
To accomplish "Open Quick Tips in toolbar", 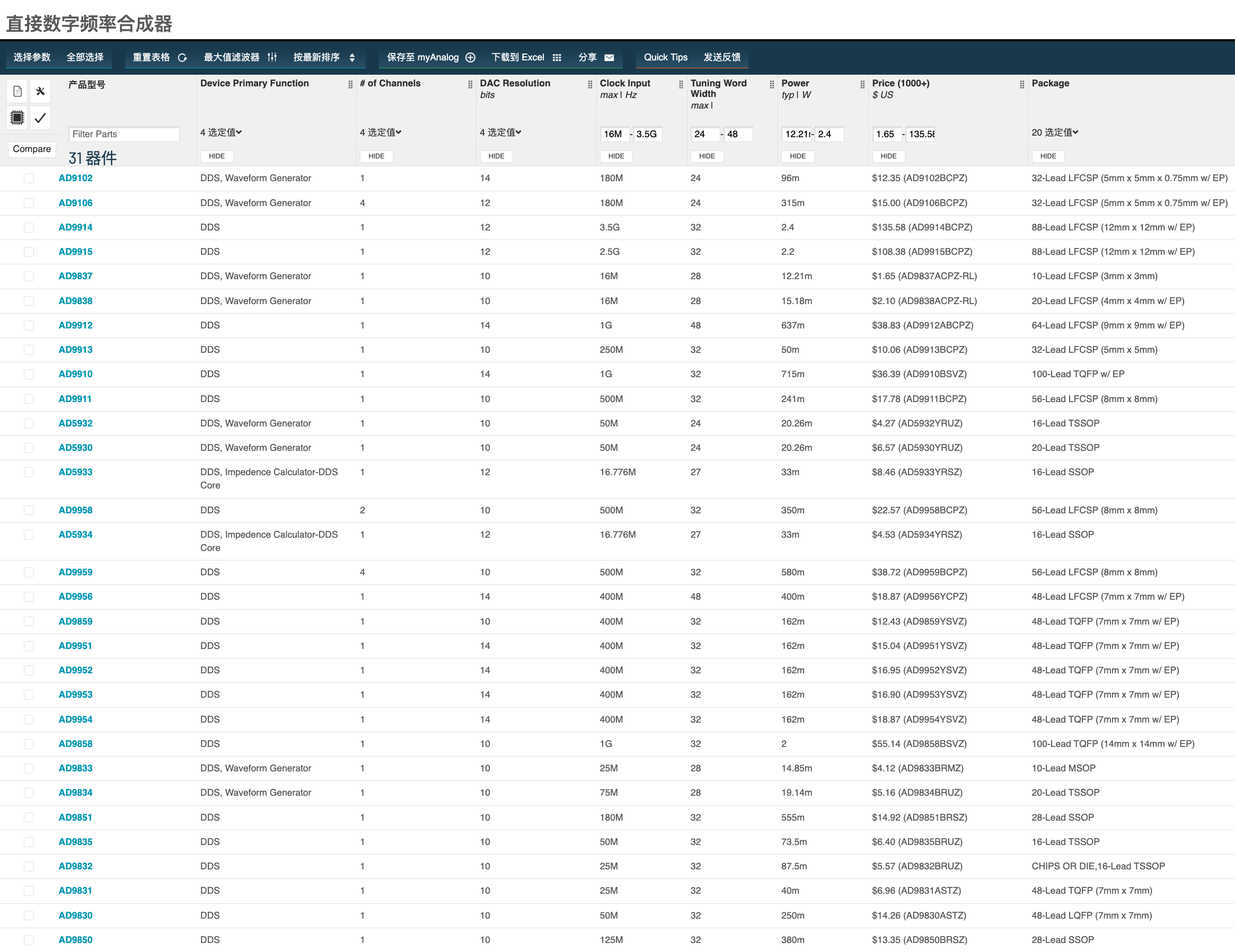I will (666, 57).
